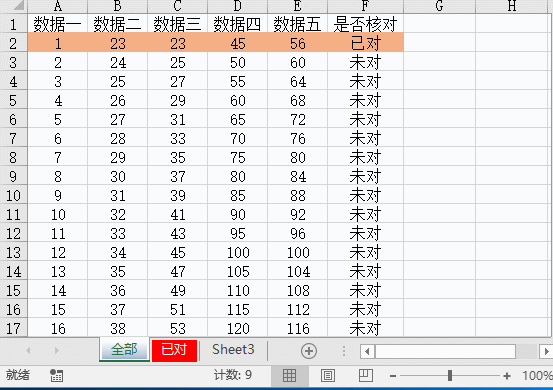Click the macro recording icon in status bar
The width and height of the screenshot is (553, 390).
(56, 376)
